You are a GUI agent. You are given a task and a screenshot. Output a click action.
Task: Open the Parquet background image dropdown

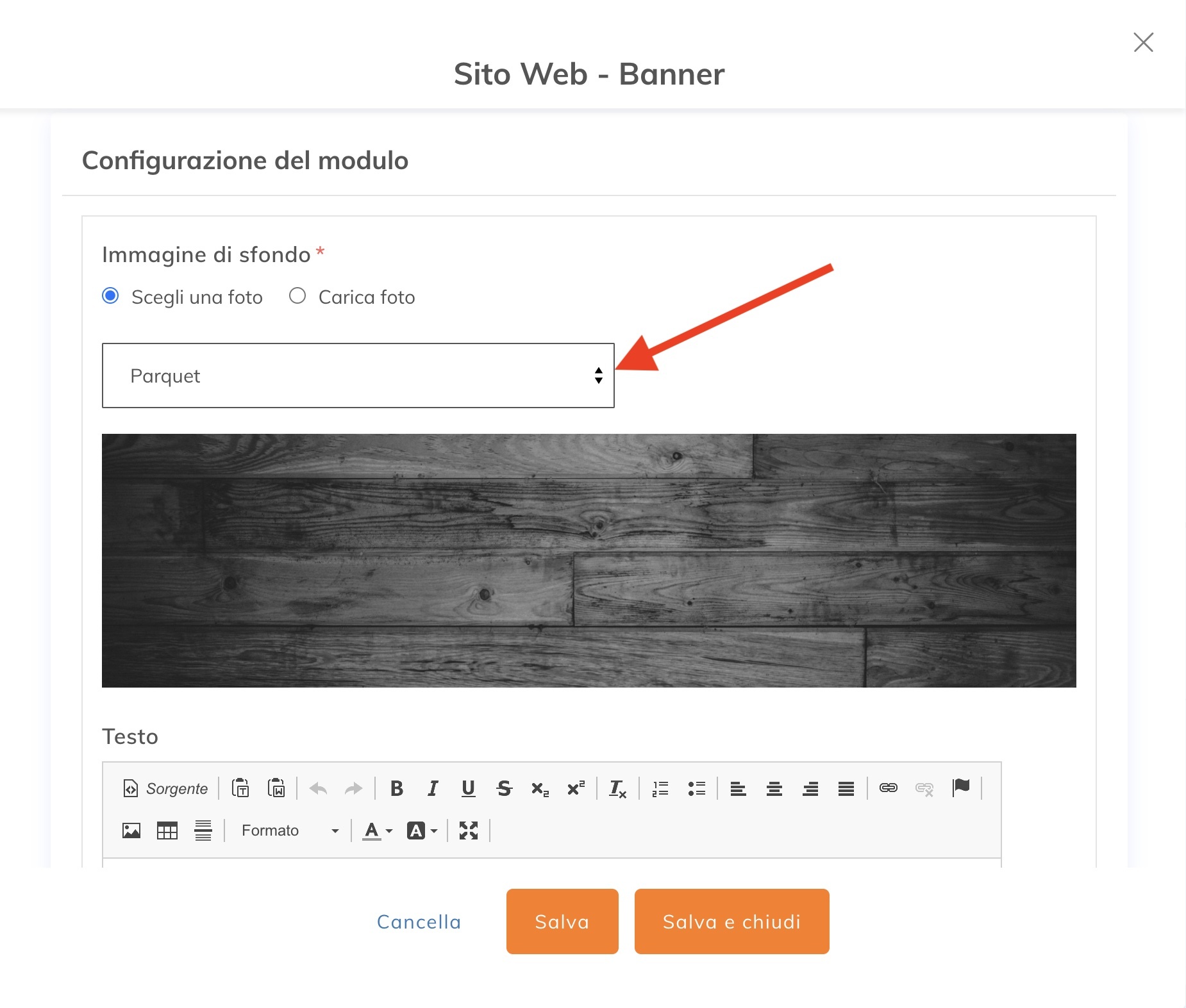tap(358, 376)
